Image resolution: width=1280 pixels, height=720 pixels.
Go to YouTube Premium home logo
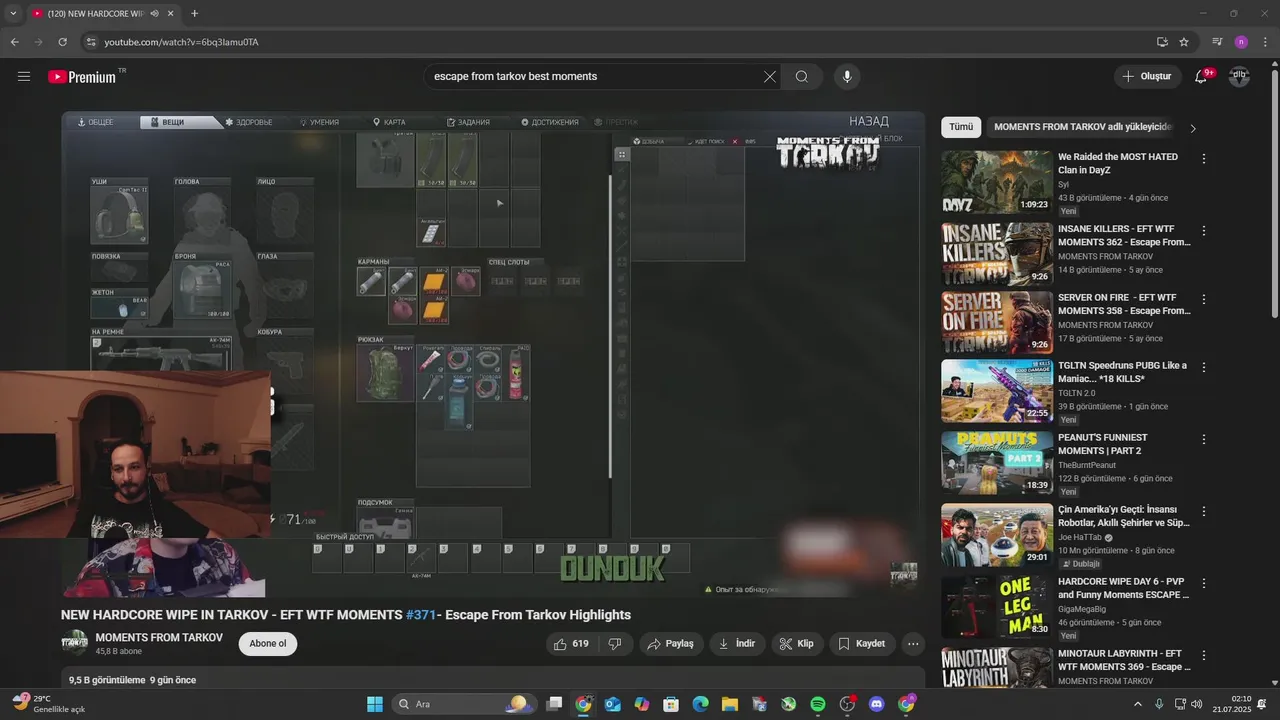[82, 76]
